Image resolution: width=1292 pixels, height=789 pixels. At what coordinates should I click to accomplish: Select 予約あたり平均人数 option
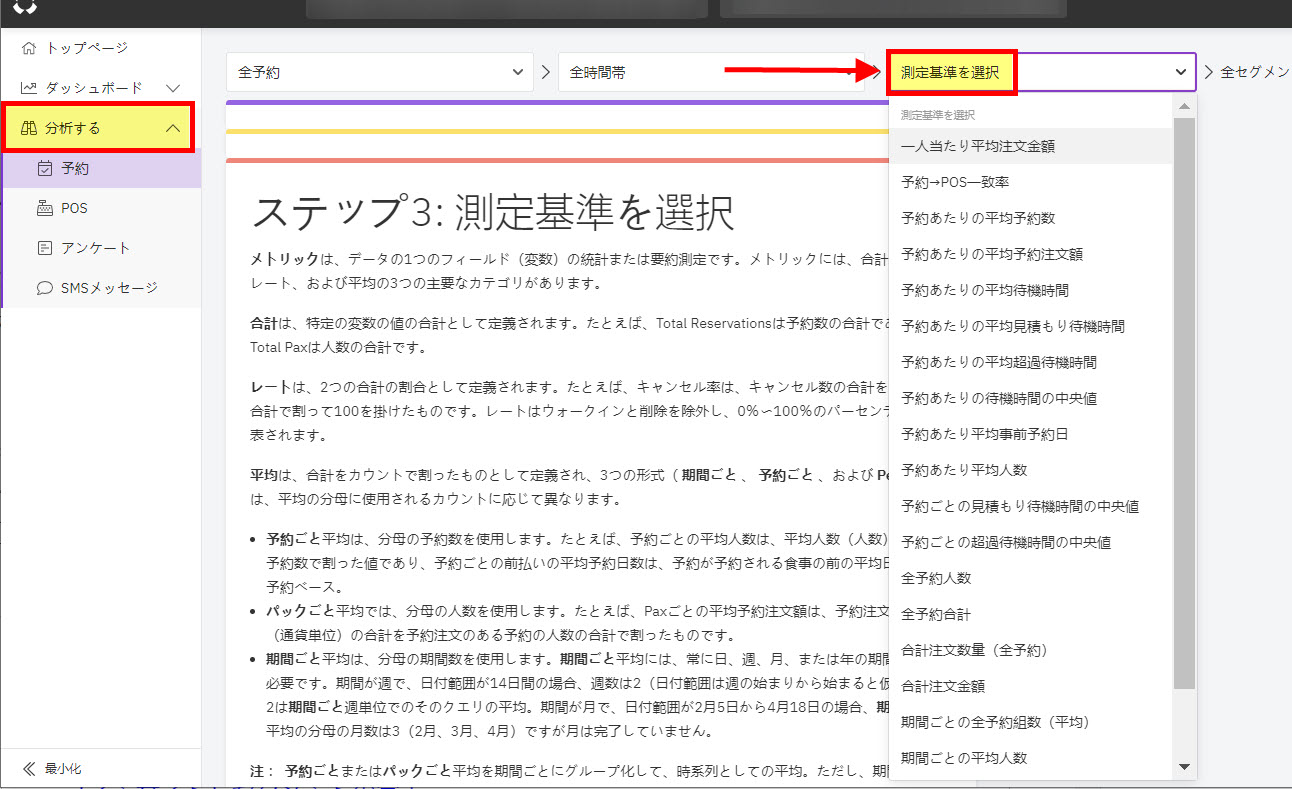click(1030, 470)
